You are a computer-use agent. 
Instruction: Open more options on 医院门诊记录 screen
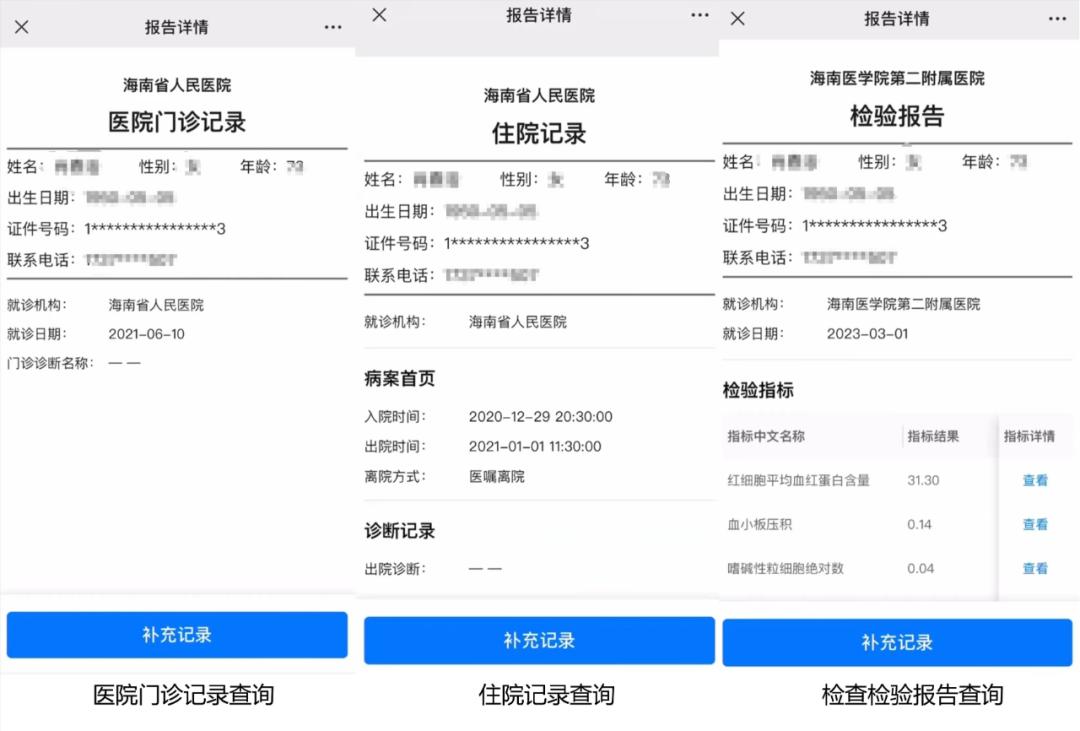(333, 27)
